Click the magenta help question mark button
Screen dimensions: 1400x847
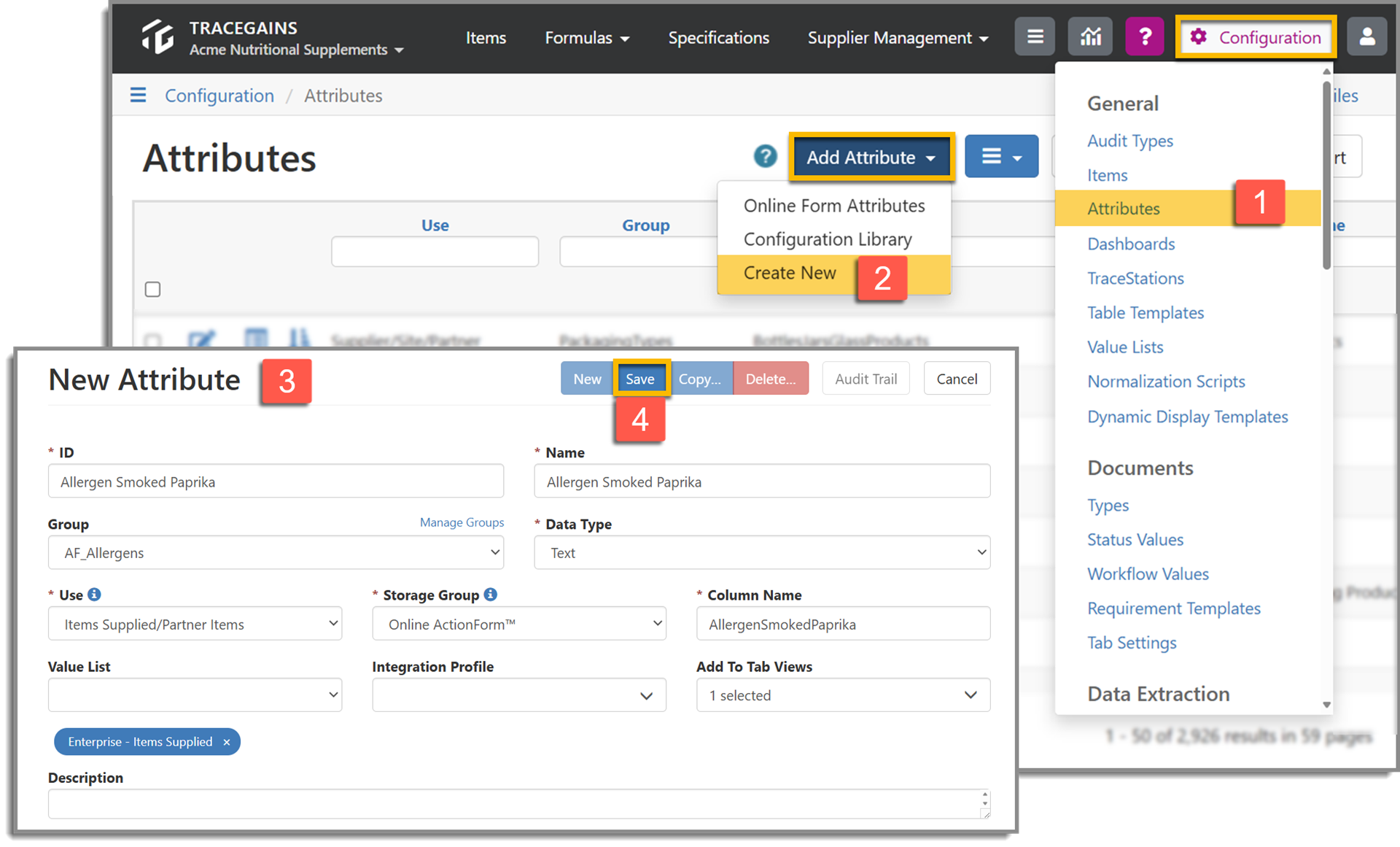click(1145, 36)
